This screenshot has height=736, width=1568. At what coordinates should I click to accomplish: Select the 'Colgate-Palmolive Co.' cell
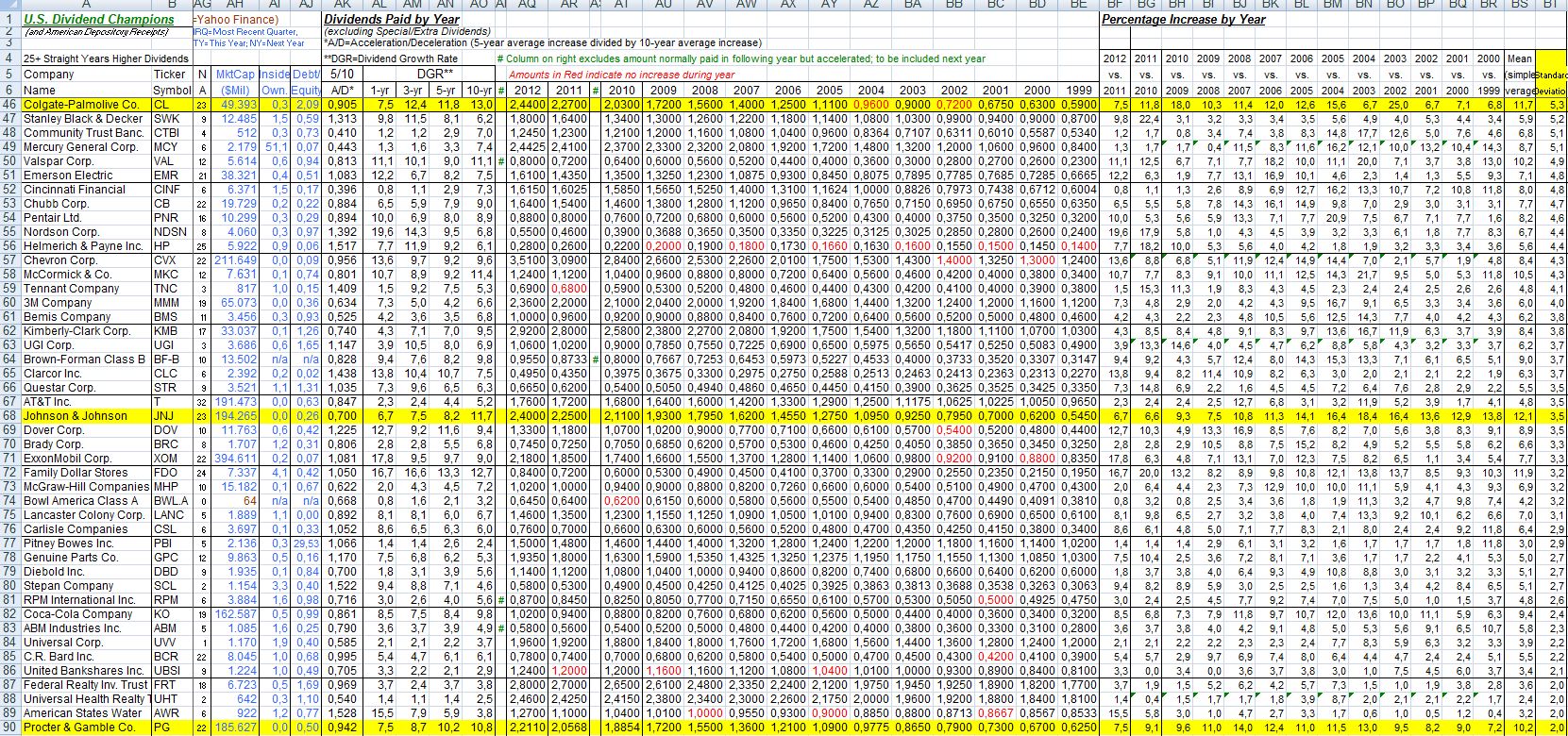pos(86,105)
